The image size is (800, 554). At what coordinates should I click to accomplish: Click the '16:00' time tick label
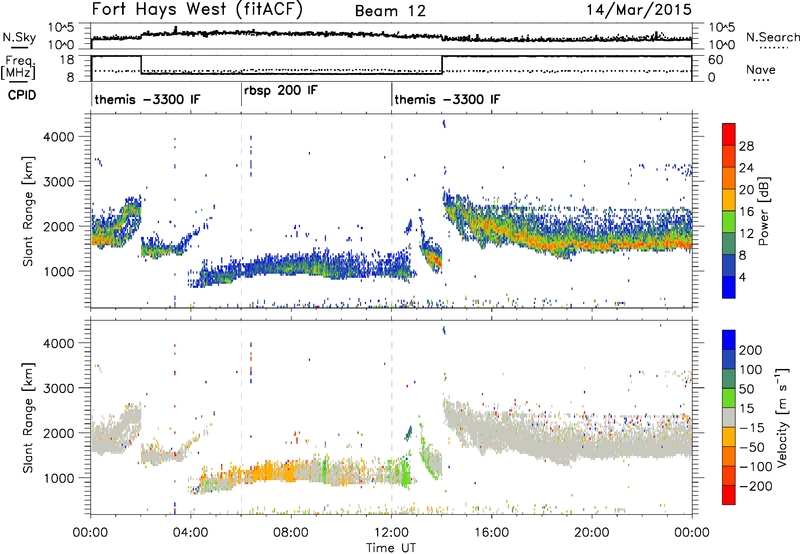(x=491, y=533)
